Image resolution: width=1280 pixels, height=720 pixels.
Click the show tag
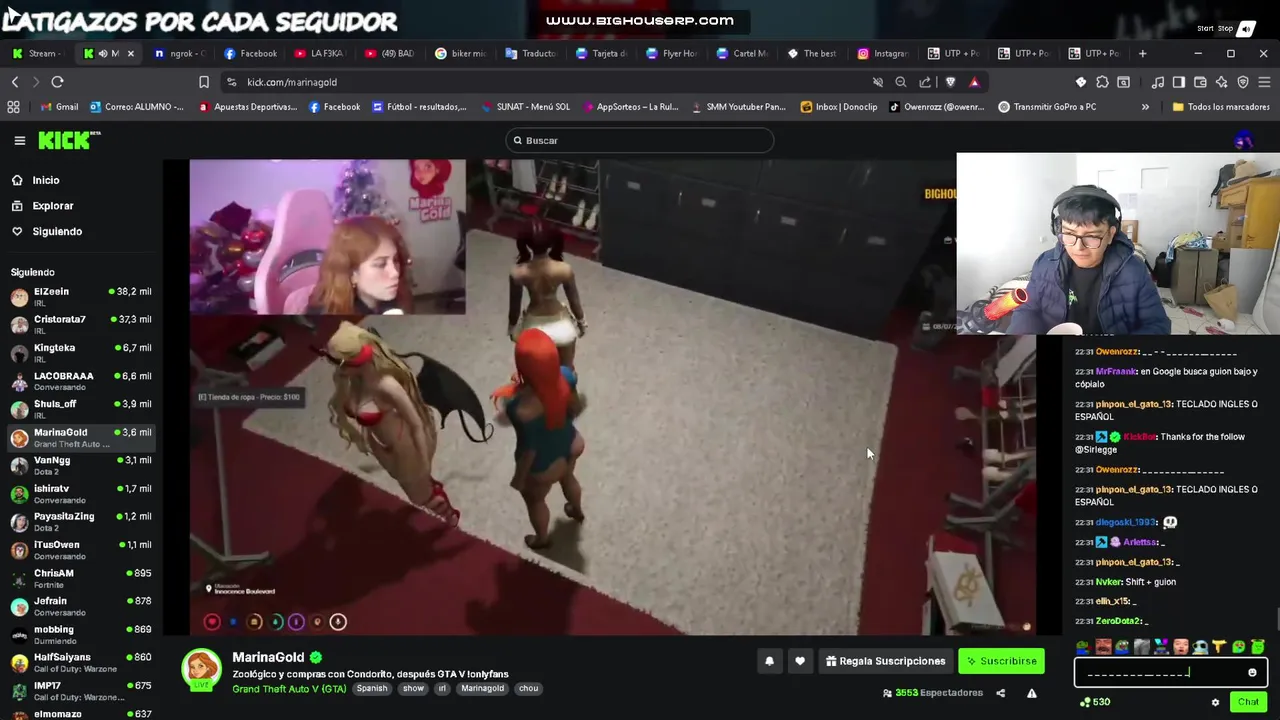(x=413, y=689)
